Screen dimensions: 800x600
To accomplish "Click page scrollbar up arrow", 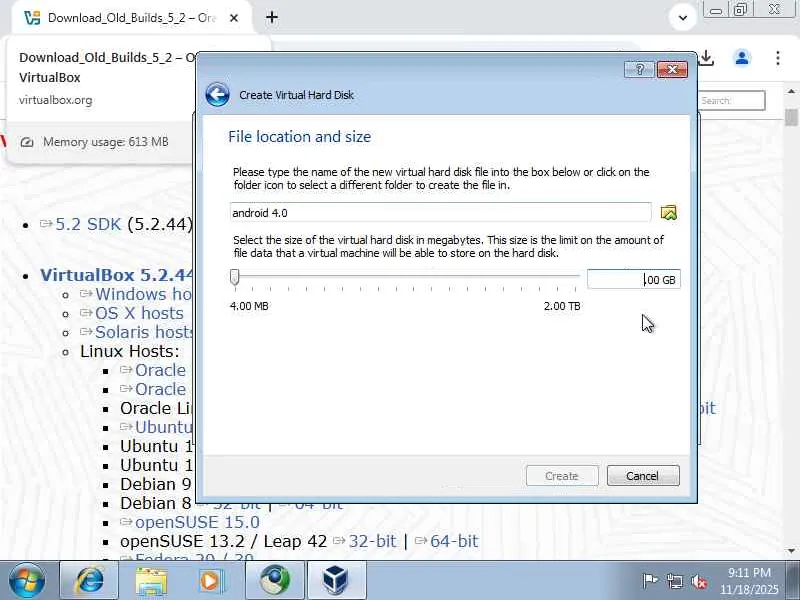I will coord(791,92).
